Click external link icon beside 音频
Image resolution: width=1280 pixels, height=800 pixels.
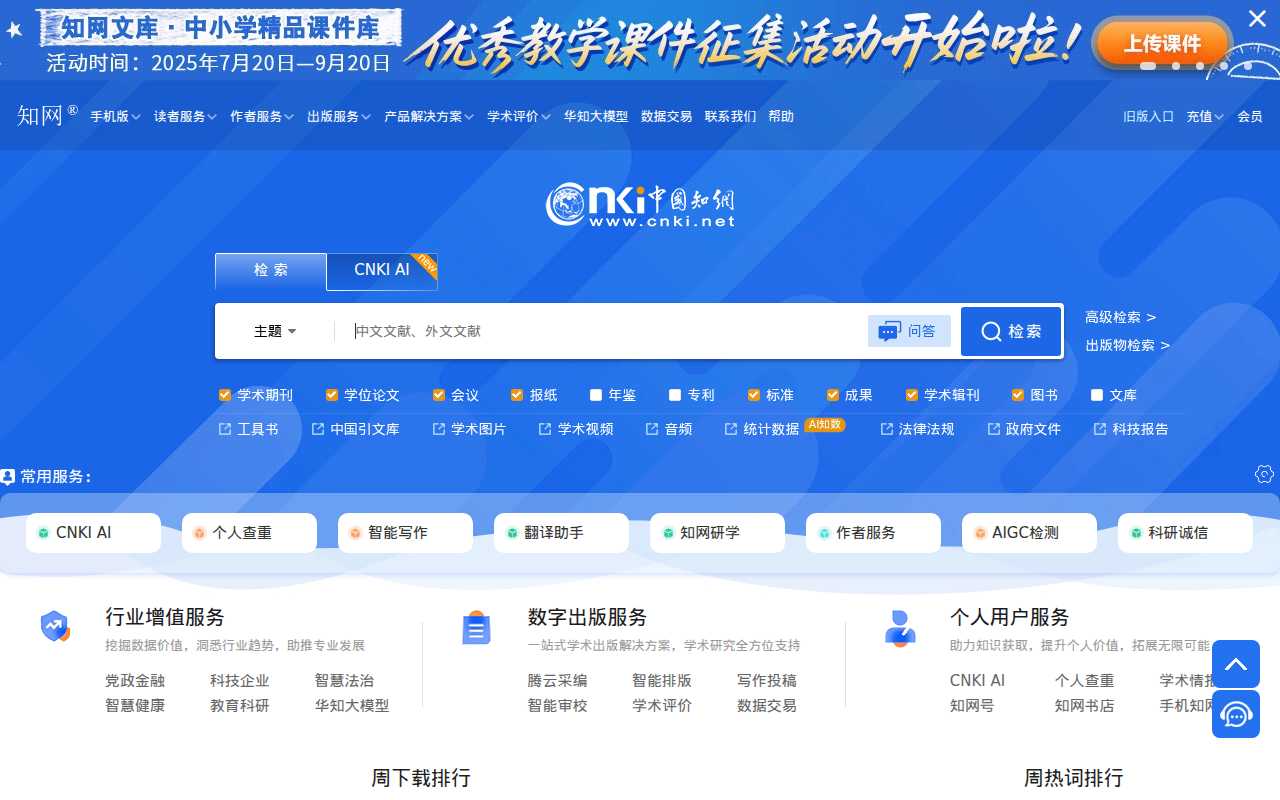click(x=652, y=429)
